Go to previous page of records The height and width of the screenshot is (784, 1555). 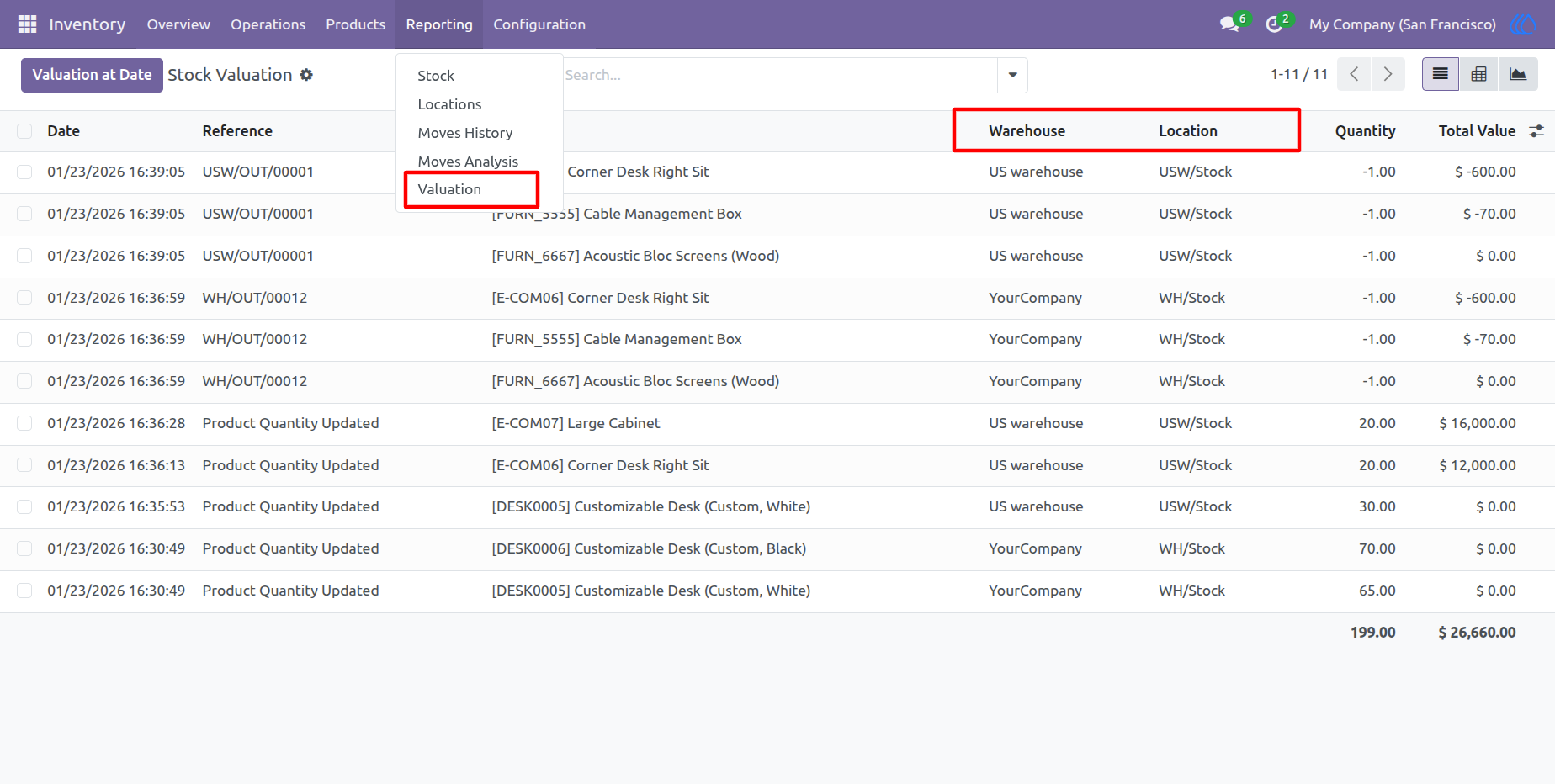(x=1354, y=75)
